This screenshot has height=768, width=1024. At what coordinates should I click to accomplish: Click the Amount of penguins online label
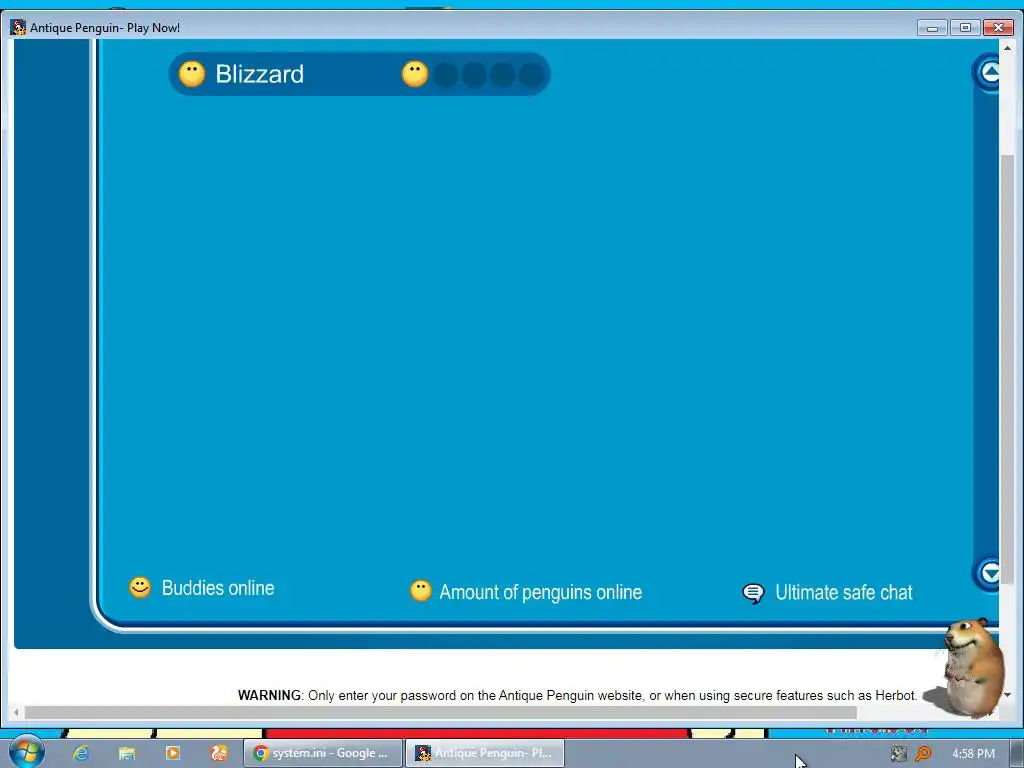[541, 592]
